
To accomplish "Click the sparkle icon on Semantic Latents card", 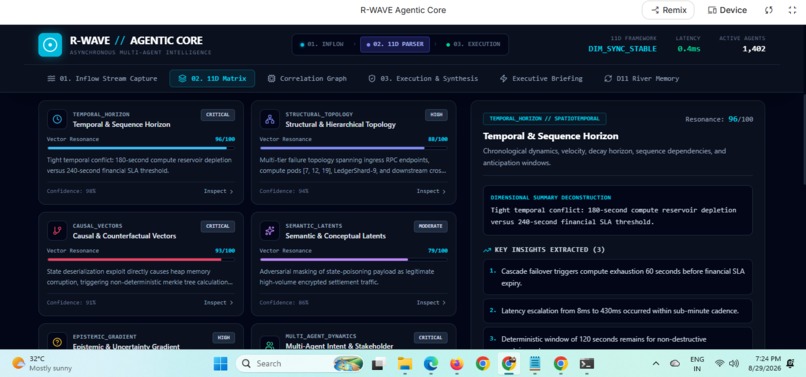I will coord(270,231).
